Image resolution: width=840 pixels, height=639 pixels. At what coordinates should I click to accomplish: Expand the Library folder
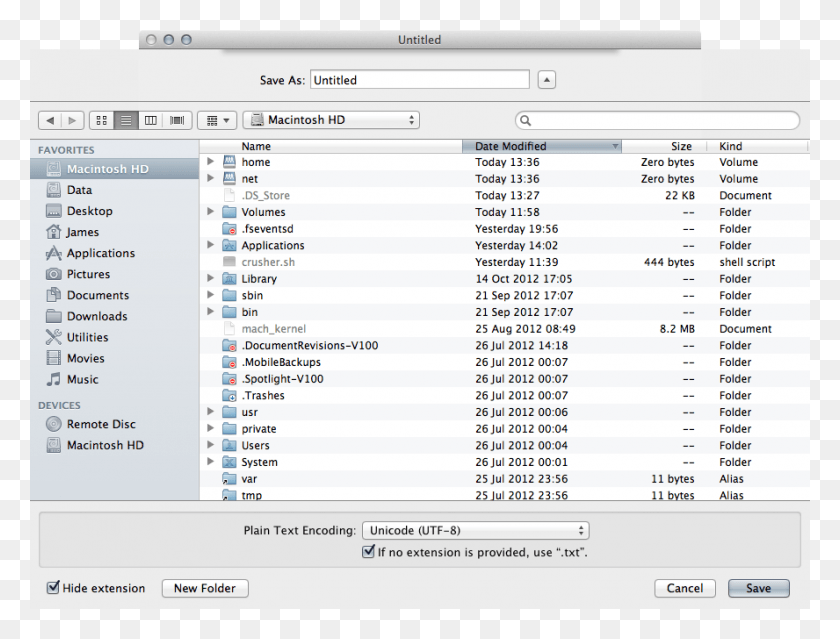point(211,278)
